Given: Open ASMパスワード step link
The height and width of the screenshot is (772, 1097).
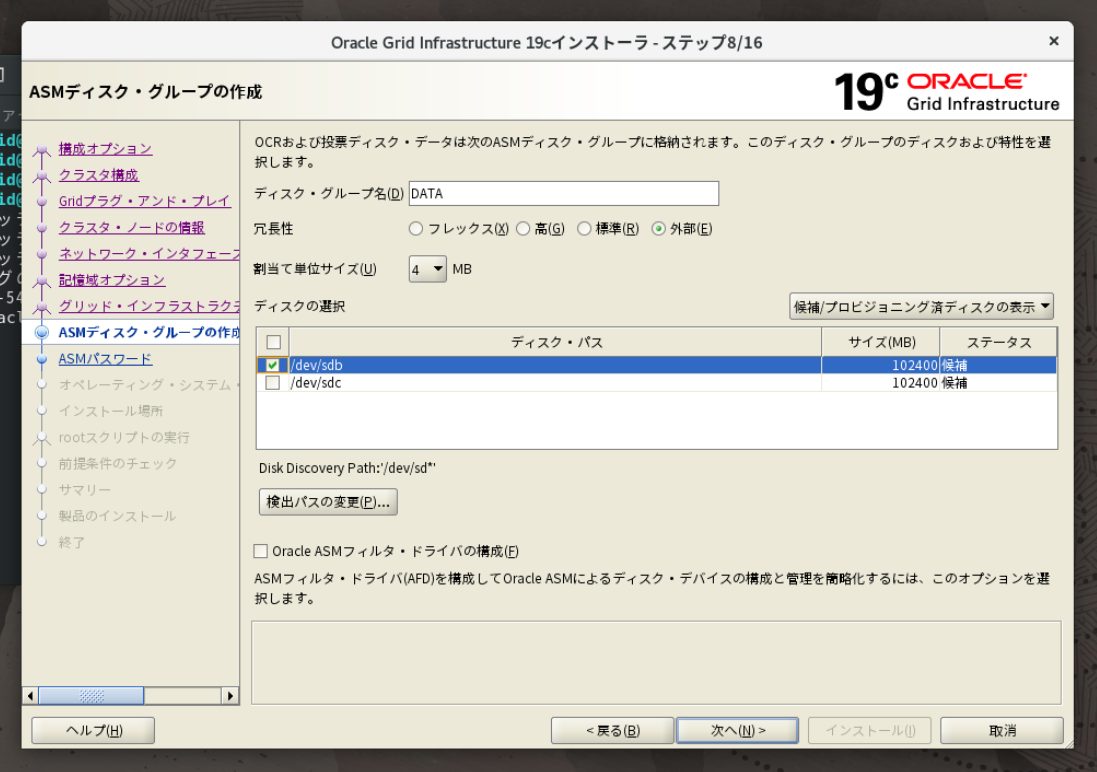Looking at the screenshot, I should (106, 359).
